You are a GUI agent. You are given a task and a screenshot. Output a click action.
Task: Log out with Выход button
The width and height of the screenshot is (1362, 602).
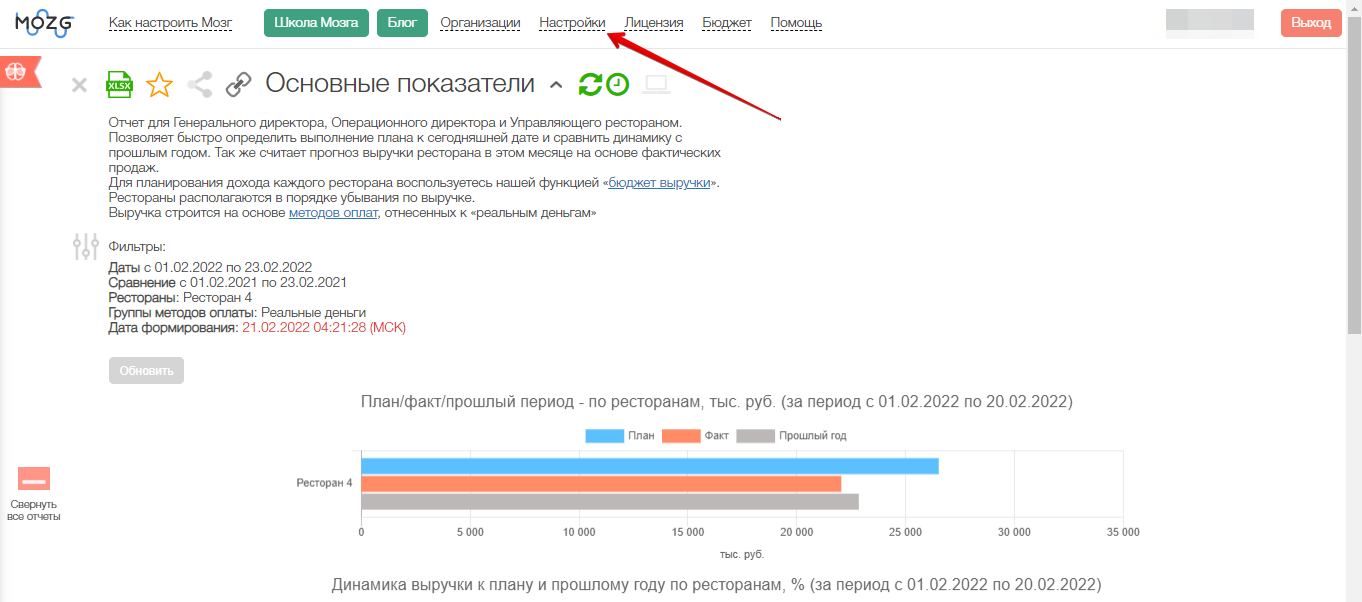tap(1311, 23)
